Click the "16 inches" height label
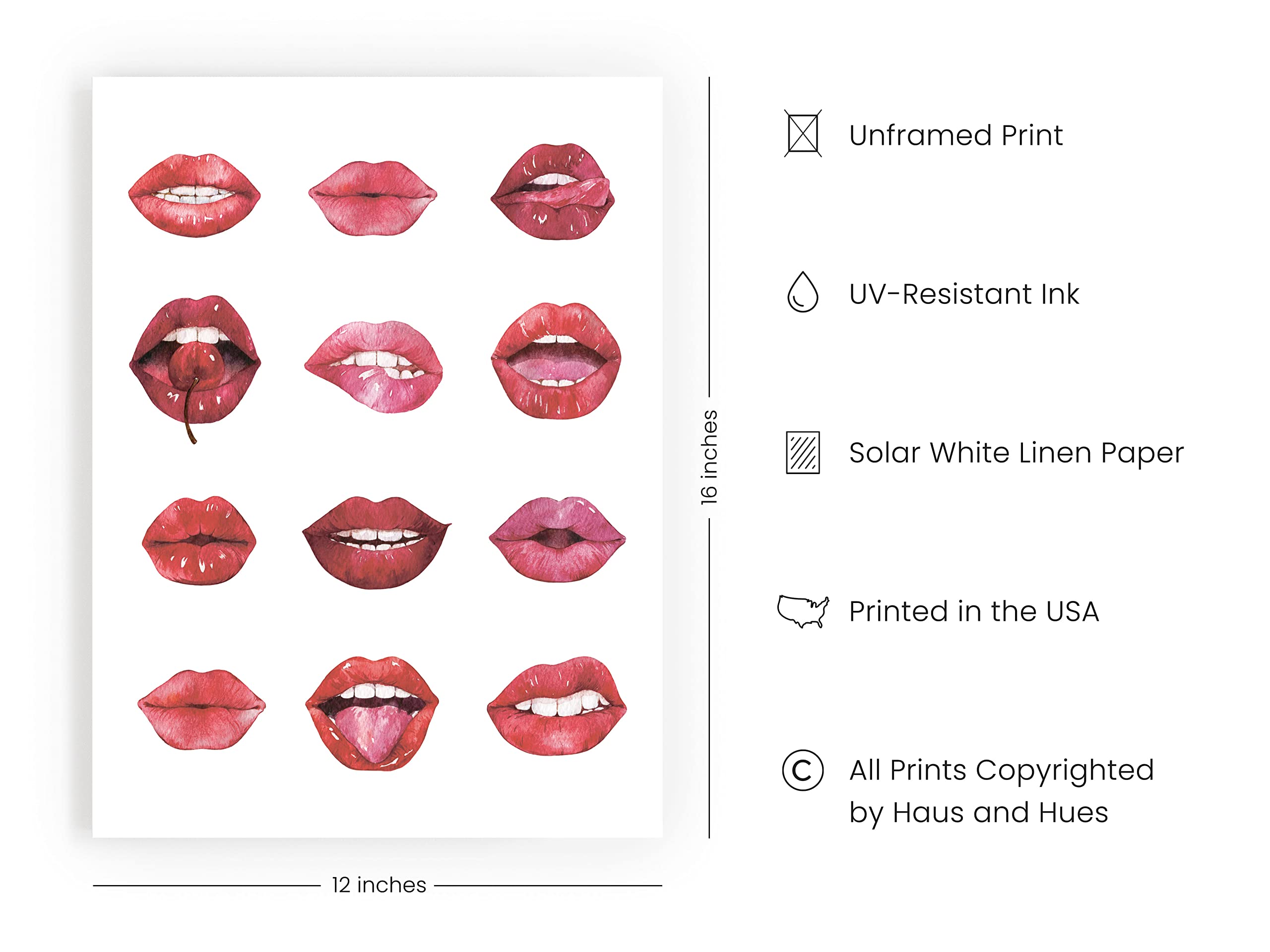 (709, 457)
